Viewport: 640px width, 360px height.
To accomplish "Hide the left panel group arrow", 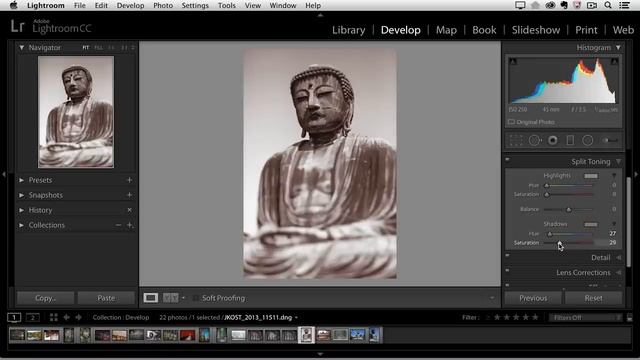I will pos(4,174).
